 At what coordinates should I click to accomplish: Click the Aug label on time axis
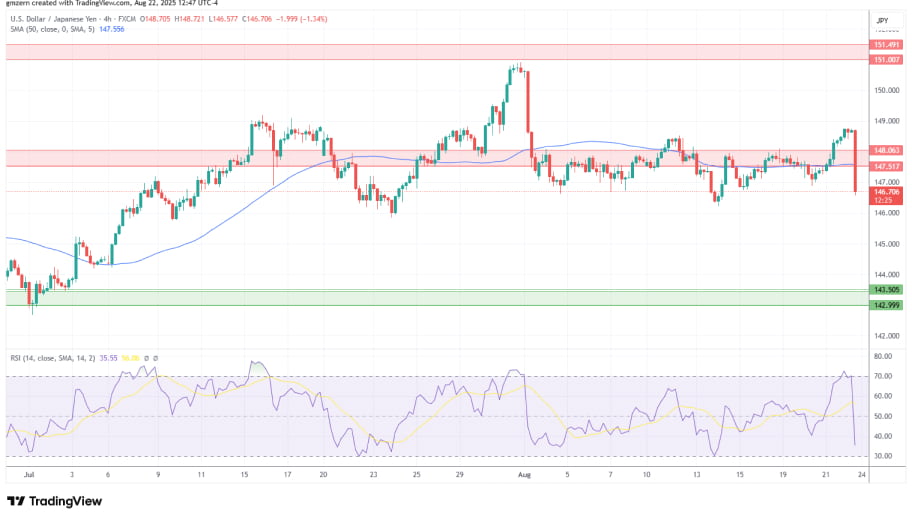click(x=524, y=475)
